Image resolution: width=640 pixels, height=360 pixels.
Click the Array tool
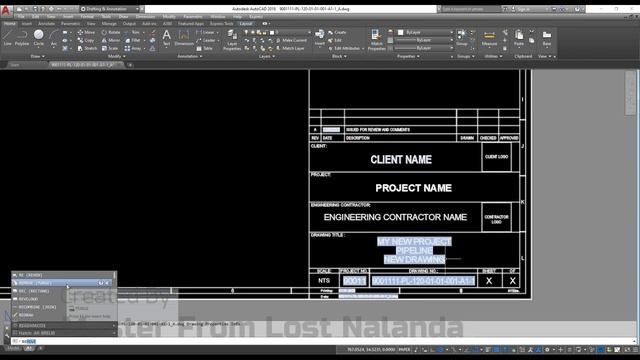pyautogui.click(x=133, y=48)
